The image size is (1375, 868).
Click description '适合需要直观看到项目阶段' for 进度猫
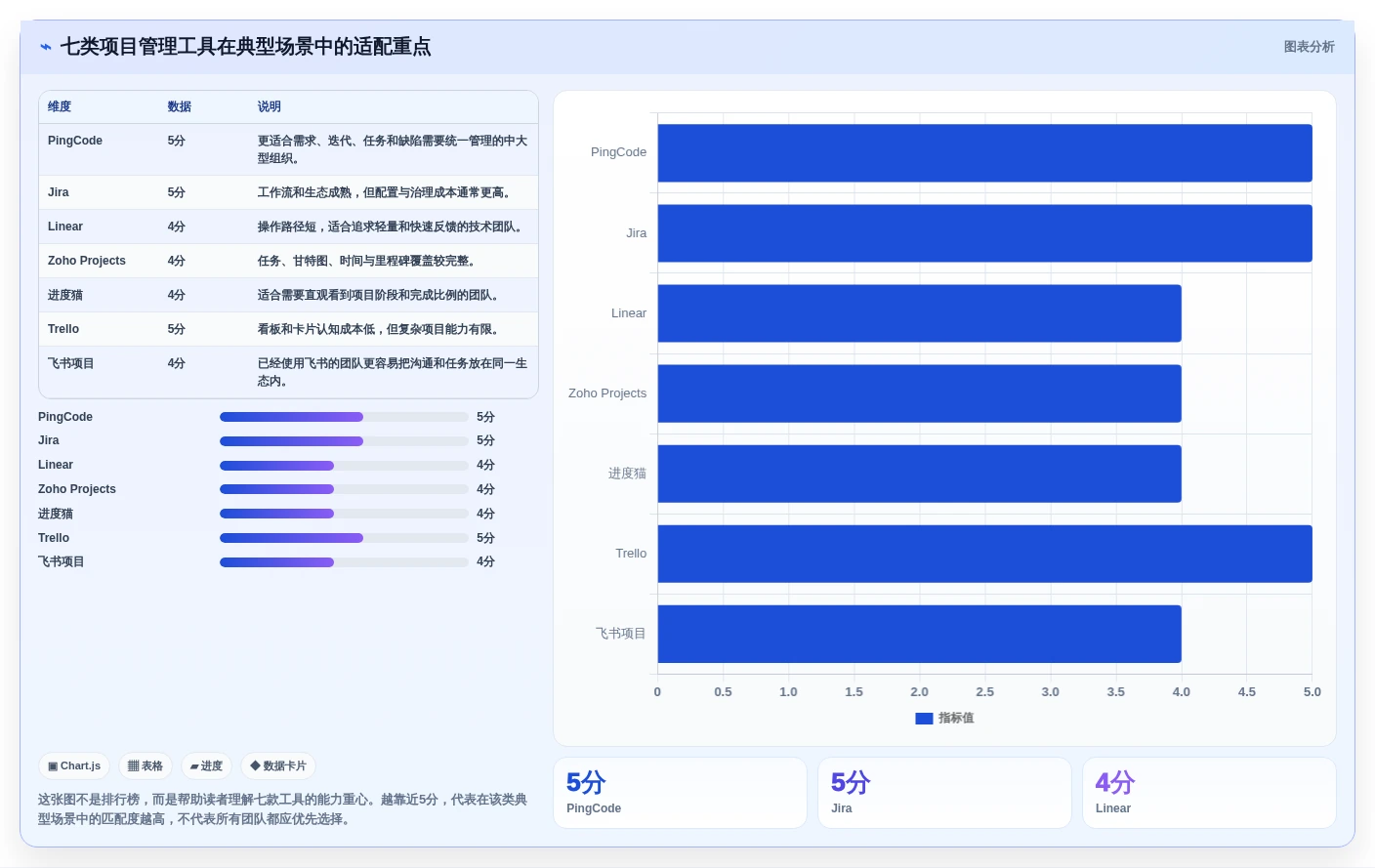coord(381,295)
